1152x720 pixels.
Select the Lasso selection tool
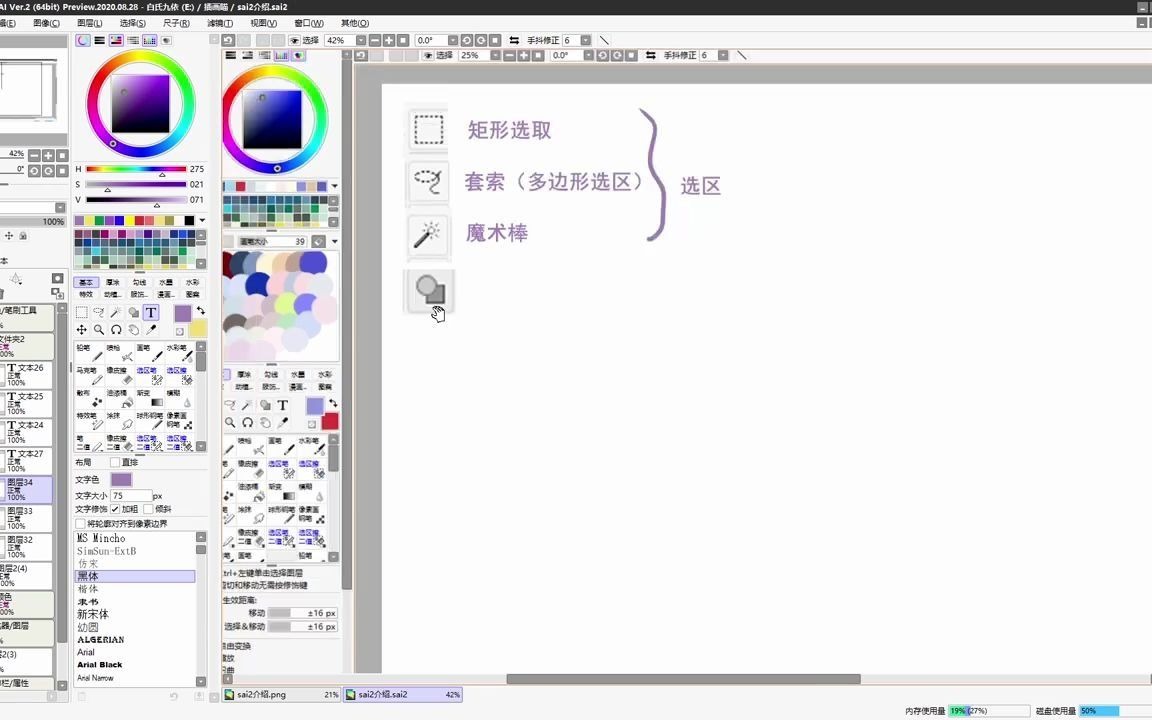98,310
